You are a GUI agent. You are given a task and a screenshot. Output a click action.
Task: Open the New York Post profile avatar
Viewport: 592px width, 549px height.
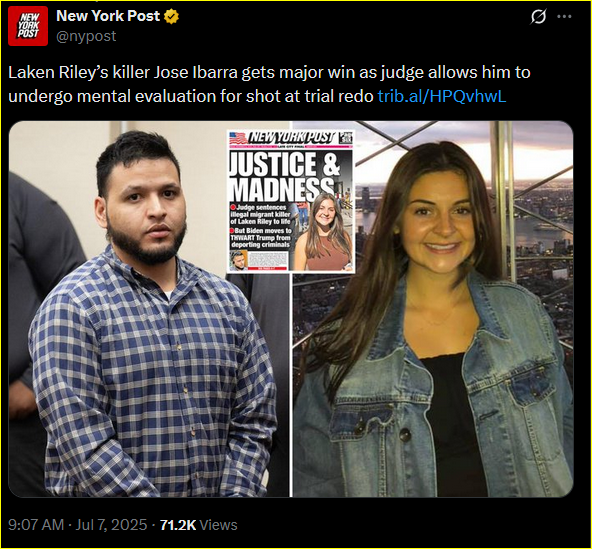[28, 26]
